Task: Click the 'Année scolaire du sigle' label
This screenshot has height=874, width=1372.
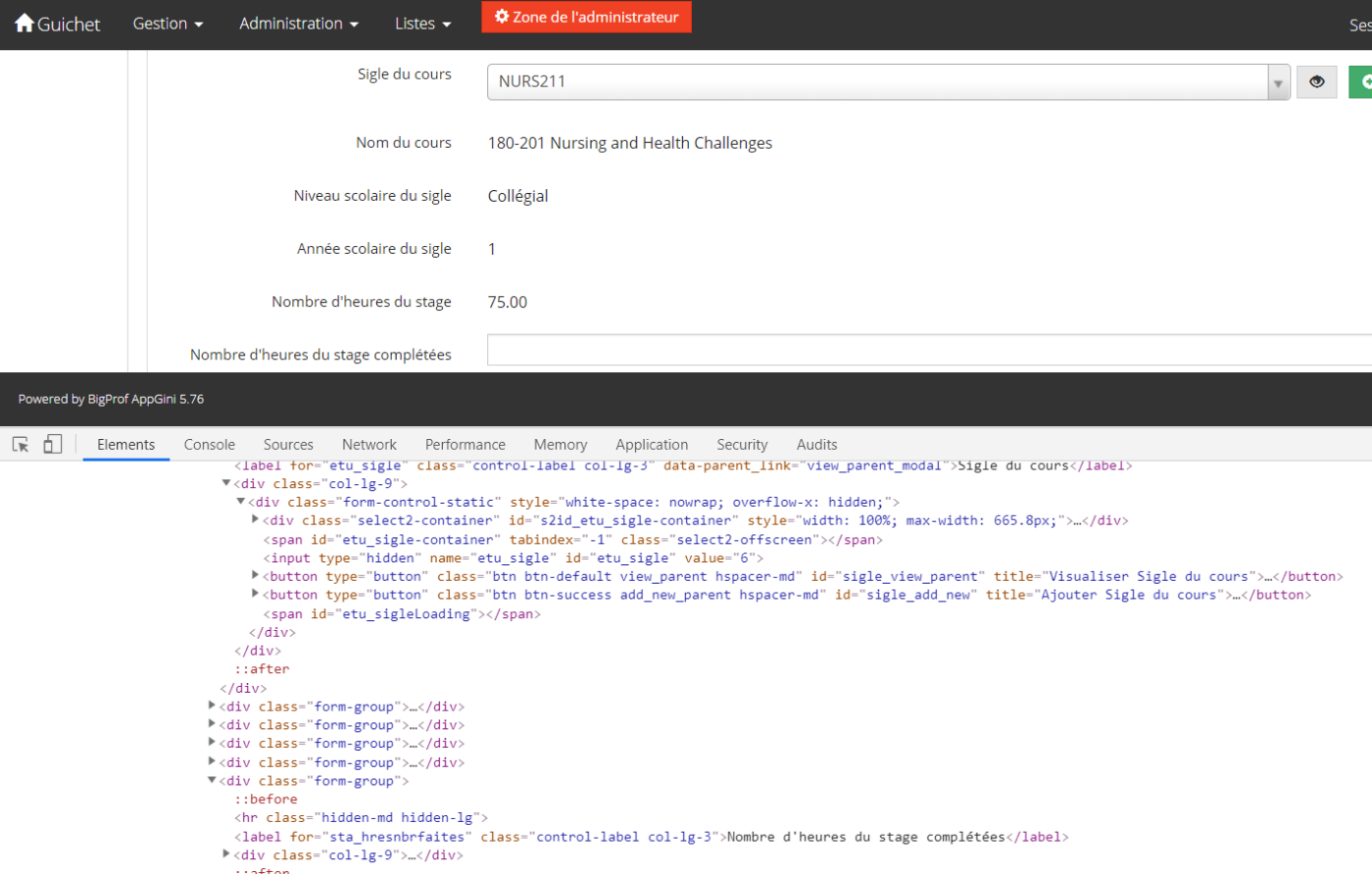Action: 374,249
